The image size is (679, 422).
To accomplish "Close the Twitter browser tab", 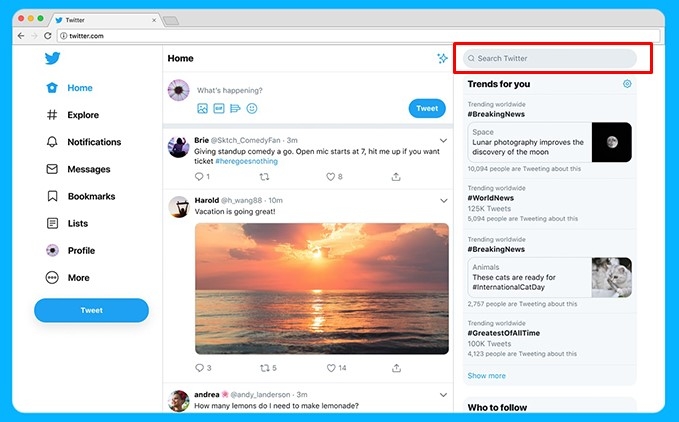I will [154, 20].
